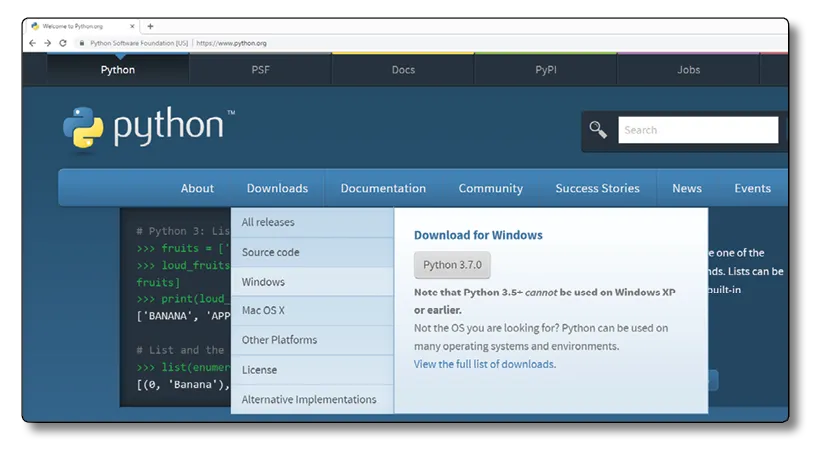Click the browser forward arrow
The image size is (828, 450).
coord(47,43)
